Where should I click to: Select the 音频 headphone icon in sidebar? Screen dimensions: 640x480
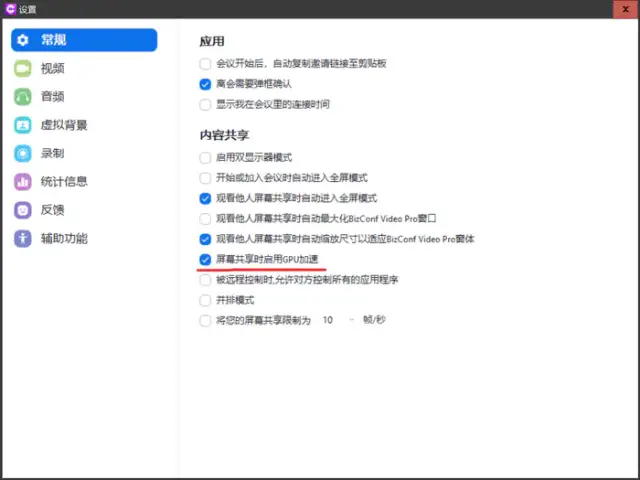(23, 97)
